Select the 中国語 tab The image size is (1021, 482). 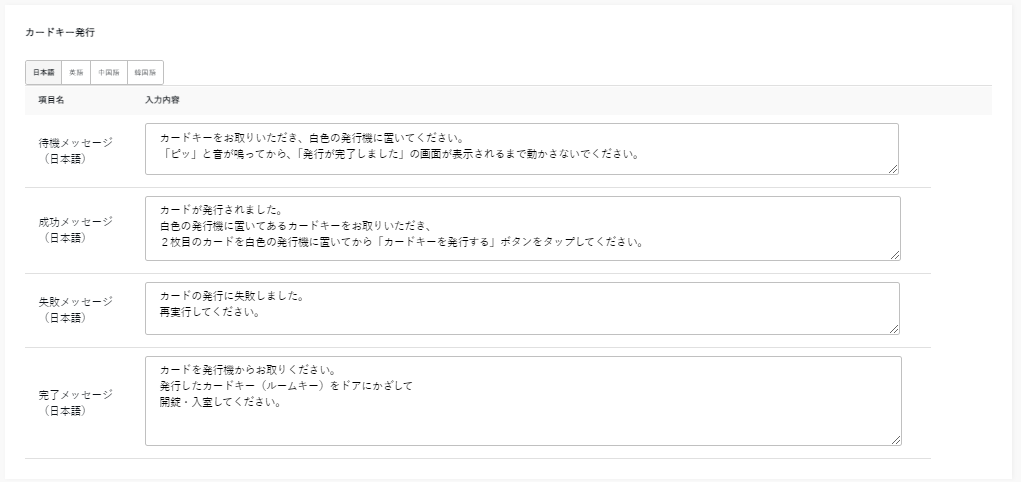pos(108,72)
